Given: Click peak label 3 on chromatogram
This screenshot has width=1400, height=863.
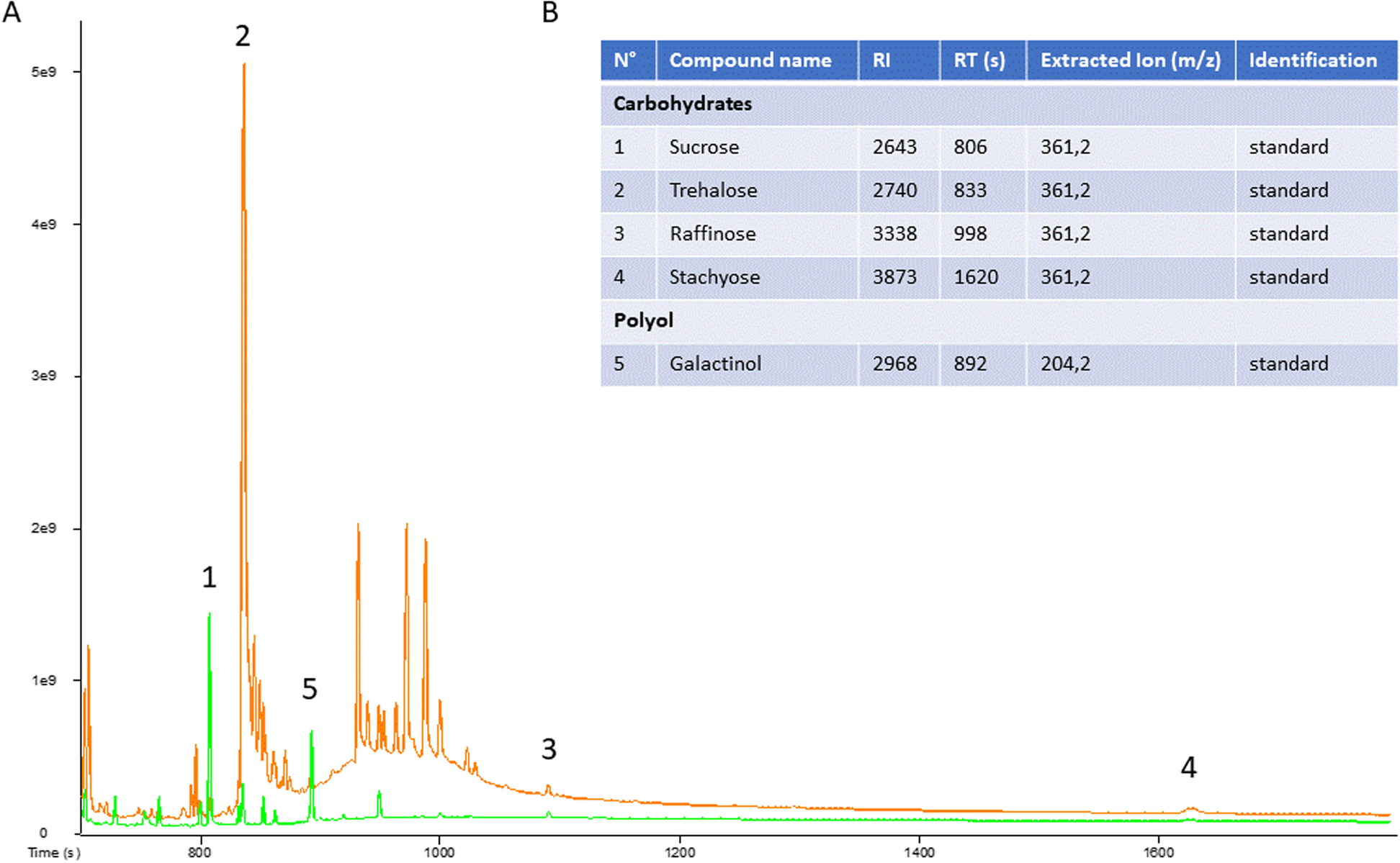Looking at the screenshot, I should click(x=549, y=749).
